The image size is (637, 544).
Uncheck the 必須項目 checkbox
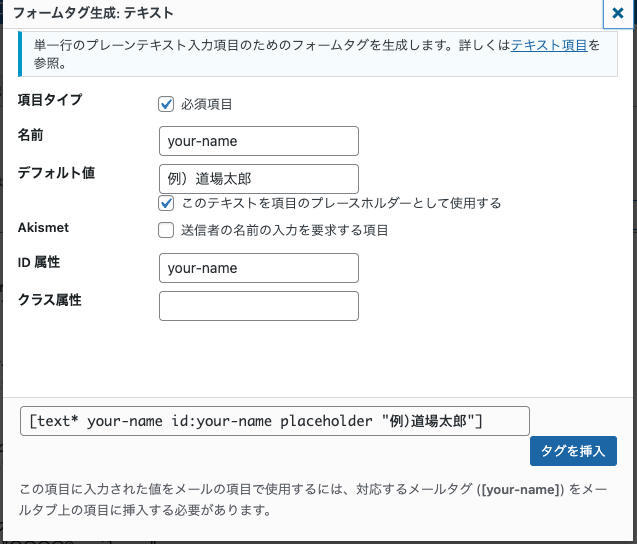pos(166,104)
